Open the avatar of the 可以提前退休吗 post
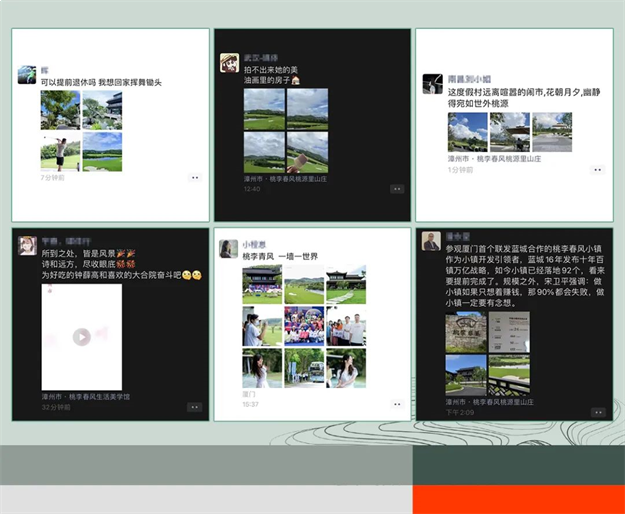625x514 pixels. tap(27, 75)
